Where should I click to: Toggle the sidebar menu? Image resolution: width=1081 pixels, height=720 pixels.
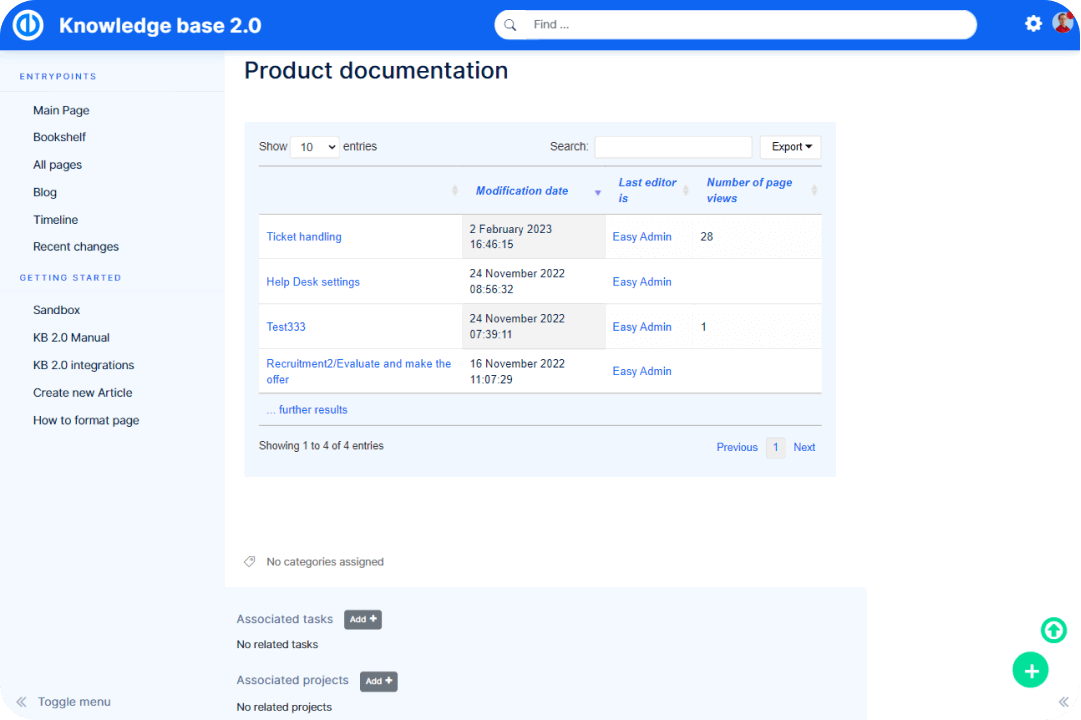tap(64, 702)
